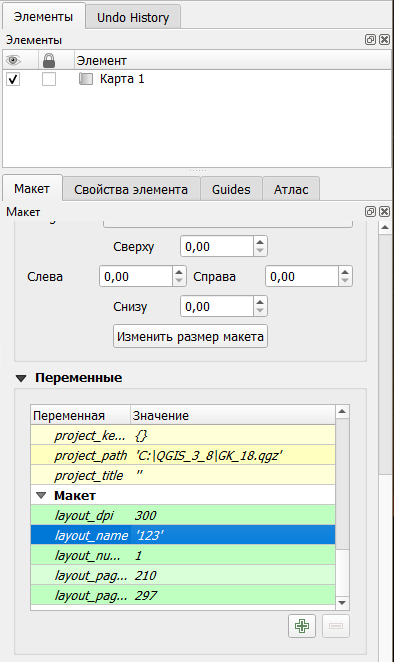The image size is (394, 662).
Task: Increase the Снизу margin value
Action: click(x=260, y=302)
